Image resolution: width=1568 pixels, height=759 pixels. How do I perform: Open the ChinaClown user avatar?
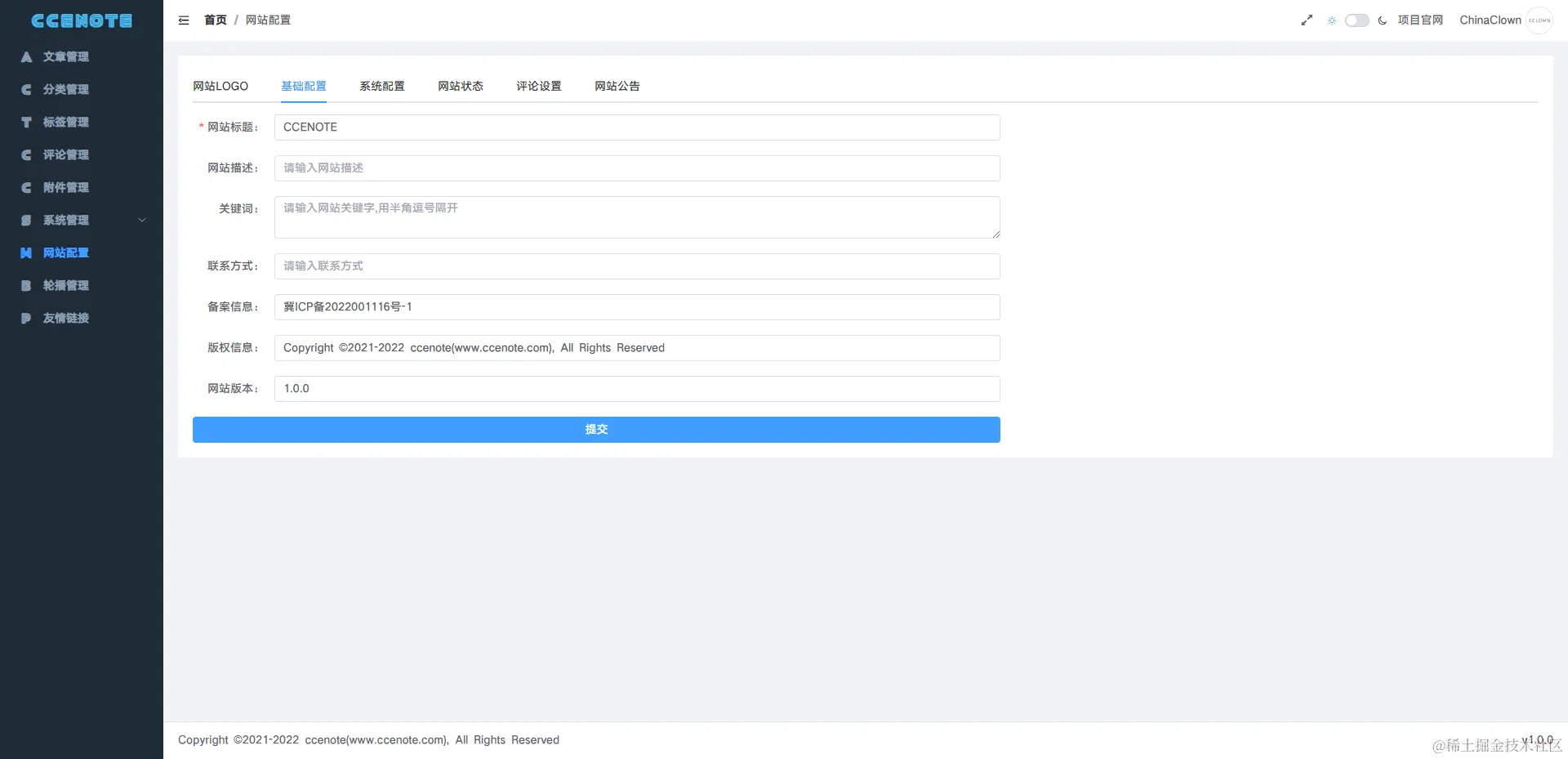point(1539,20)
